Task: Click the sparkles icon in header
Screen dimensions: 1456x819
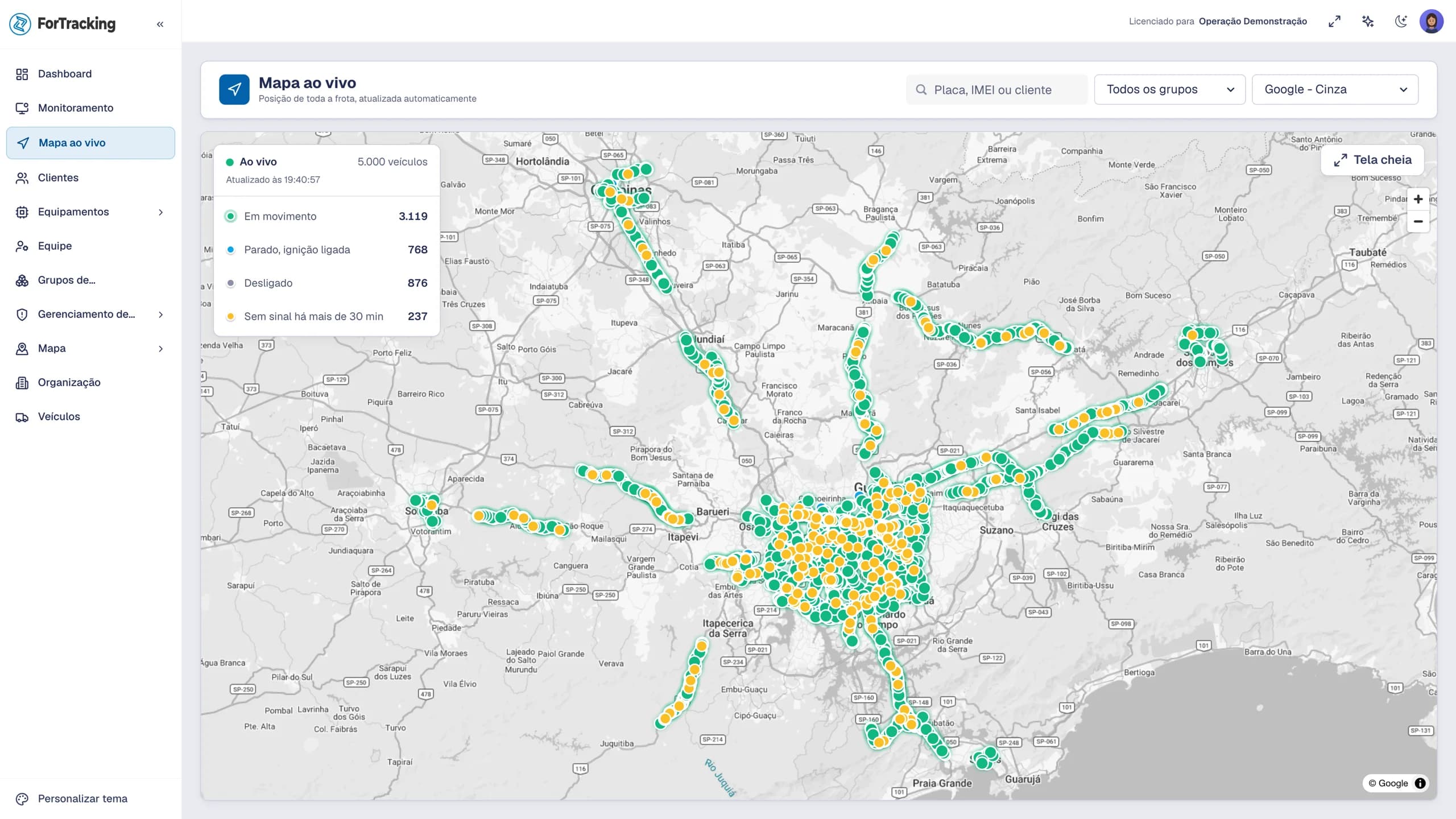Action: pos(1368,22)
